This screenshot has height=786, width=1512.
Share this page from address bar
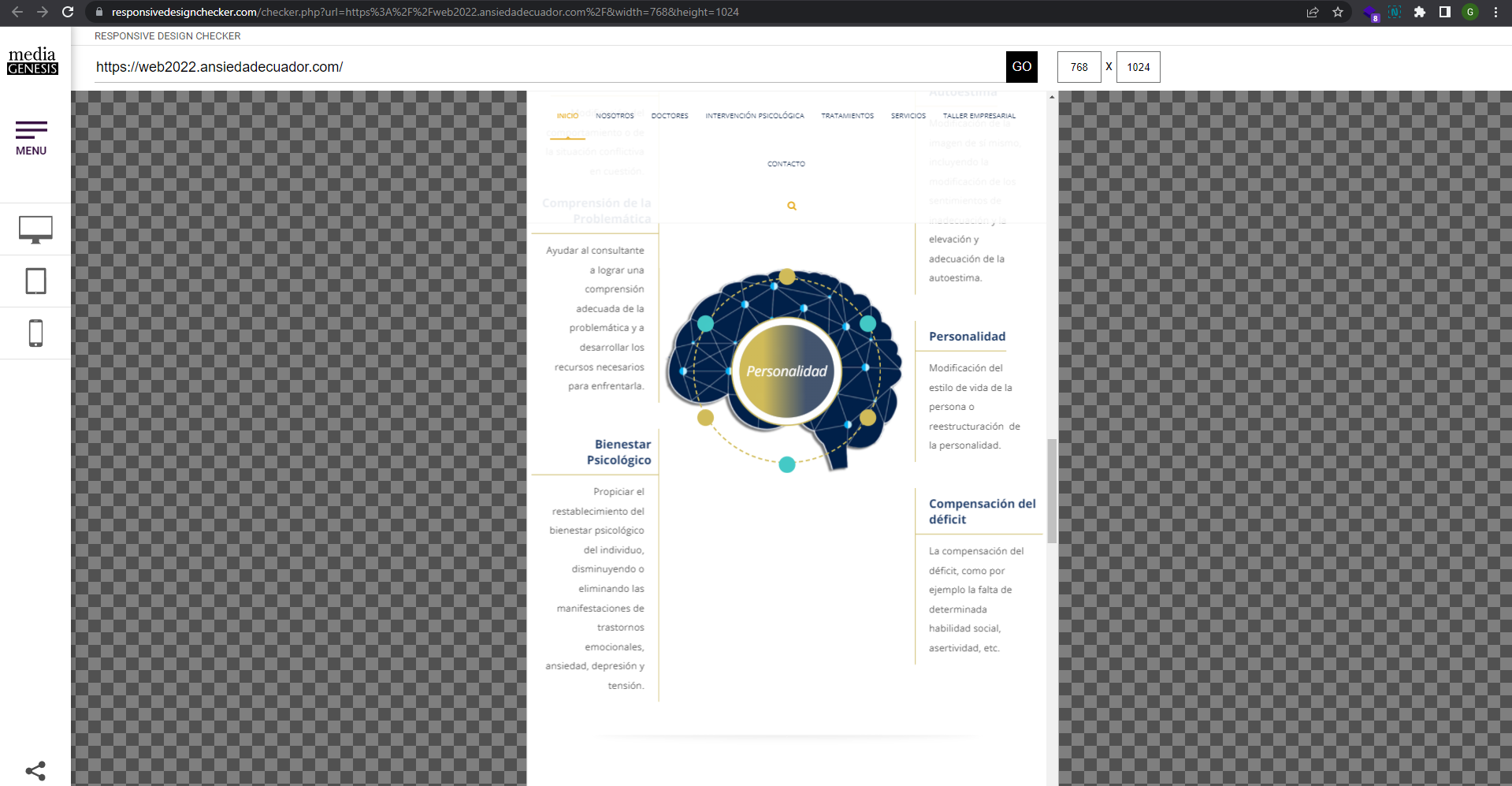click(x=1313, y=12)
